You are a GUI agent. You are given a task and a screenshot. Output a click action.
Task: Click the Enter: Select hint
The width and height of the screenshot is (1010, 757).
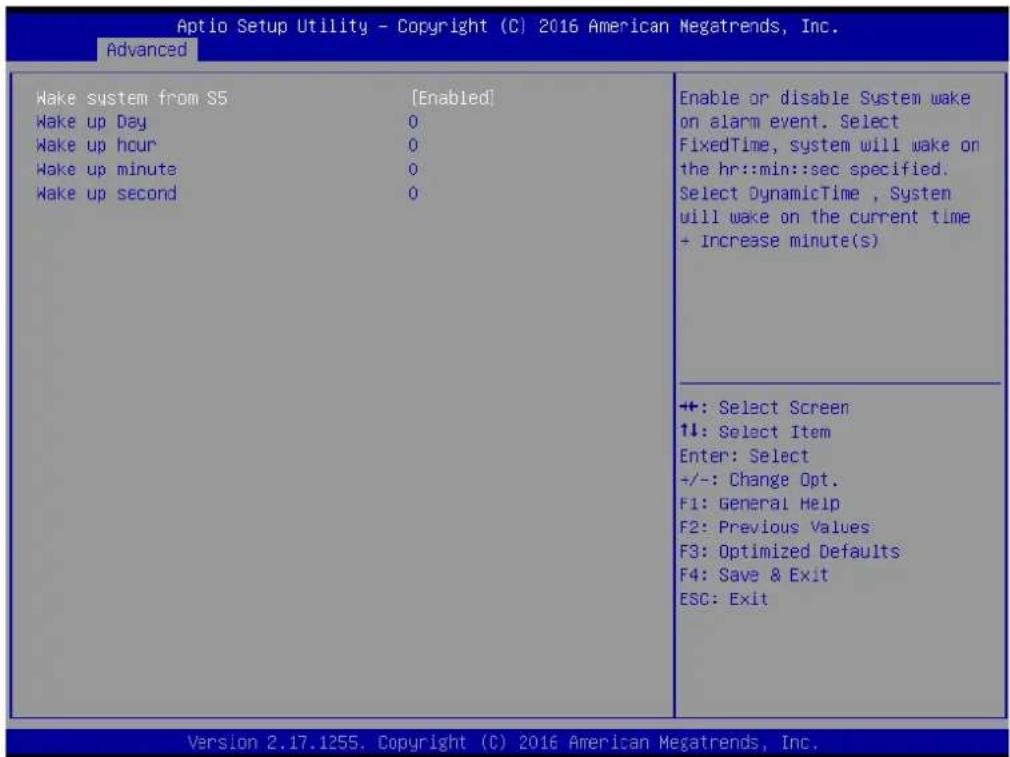[x=744, y=456]
